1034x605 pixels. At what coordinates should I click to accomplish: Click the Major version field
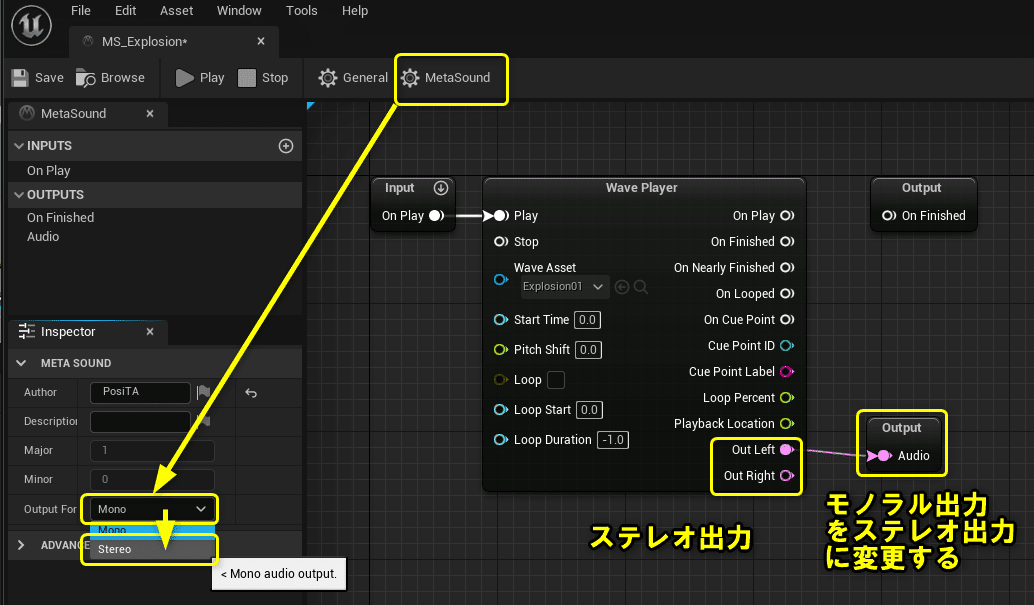pyautogui.click(x=152, y=450)
